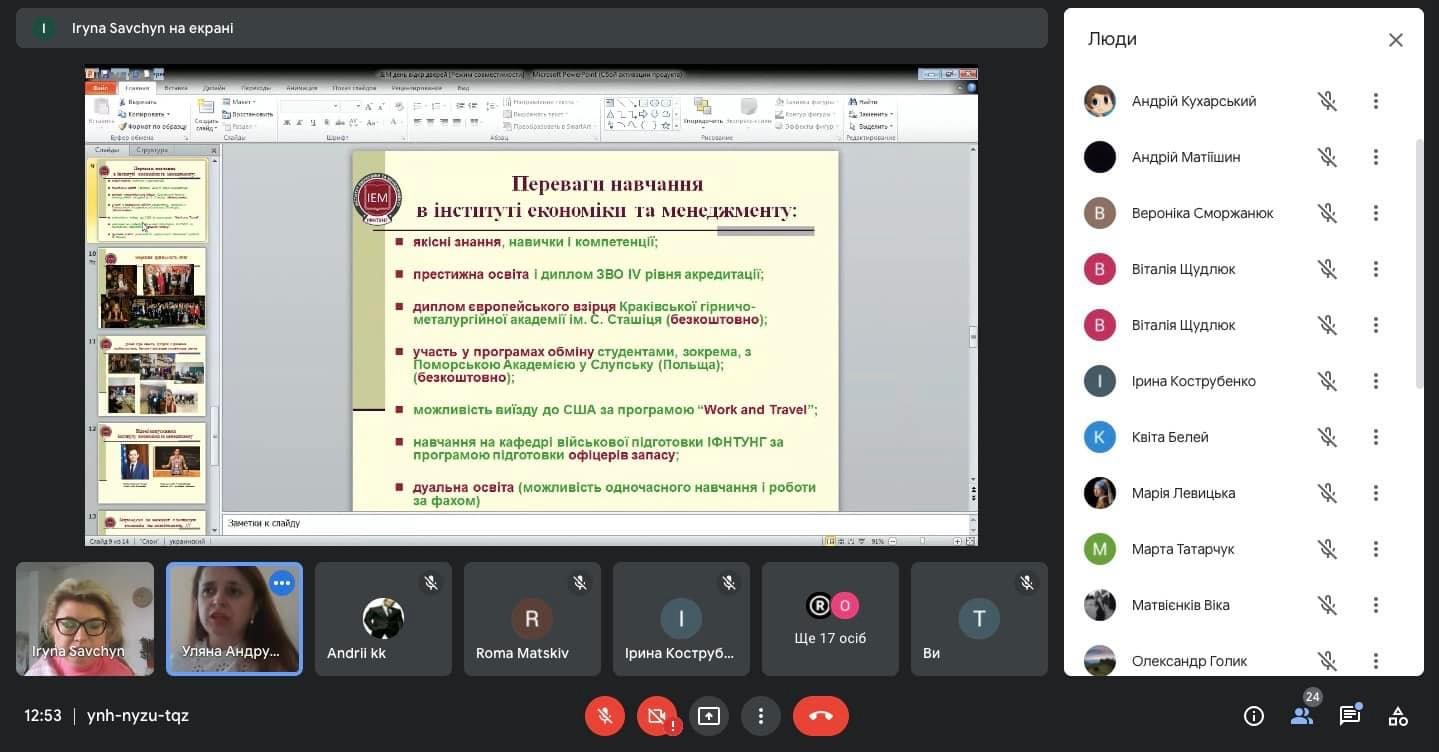Turn your camera on
This screenshot has width=1439, height=752.
(x=657, y=716)
